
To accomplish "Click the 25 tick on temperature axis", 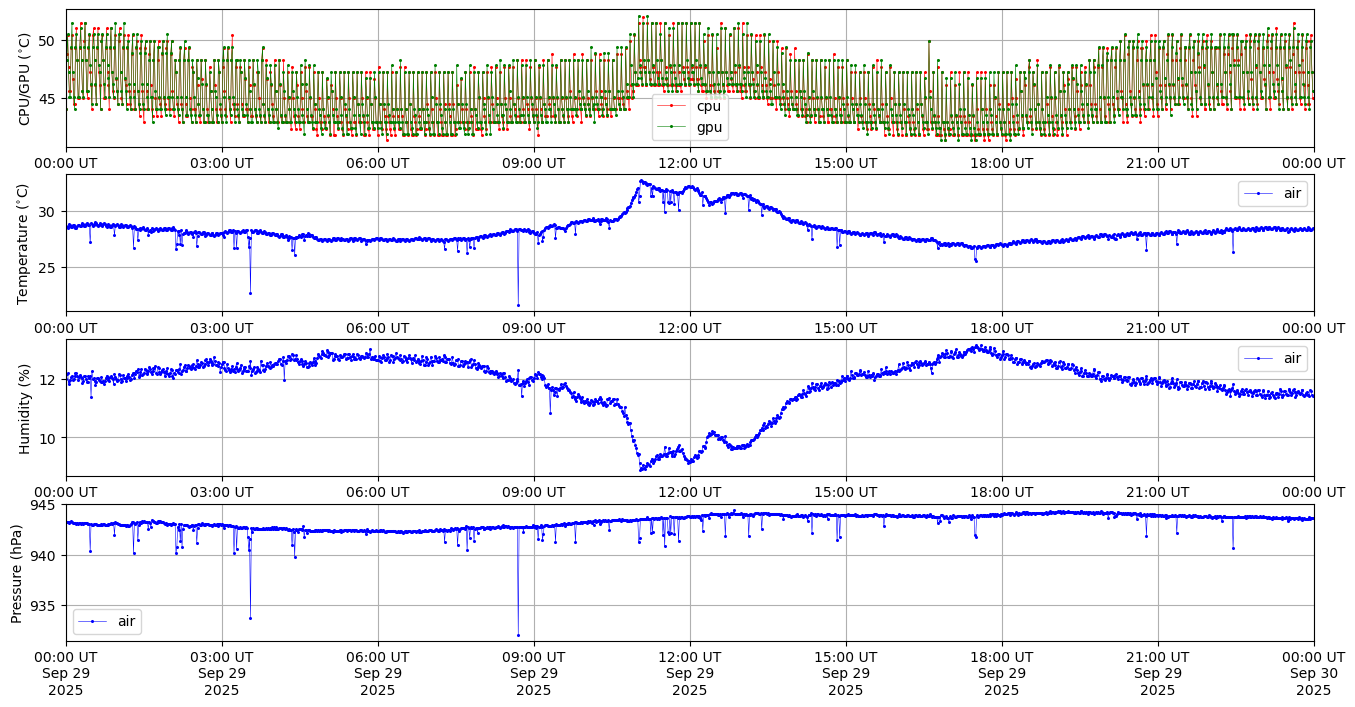I will pos(47,268).
